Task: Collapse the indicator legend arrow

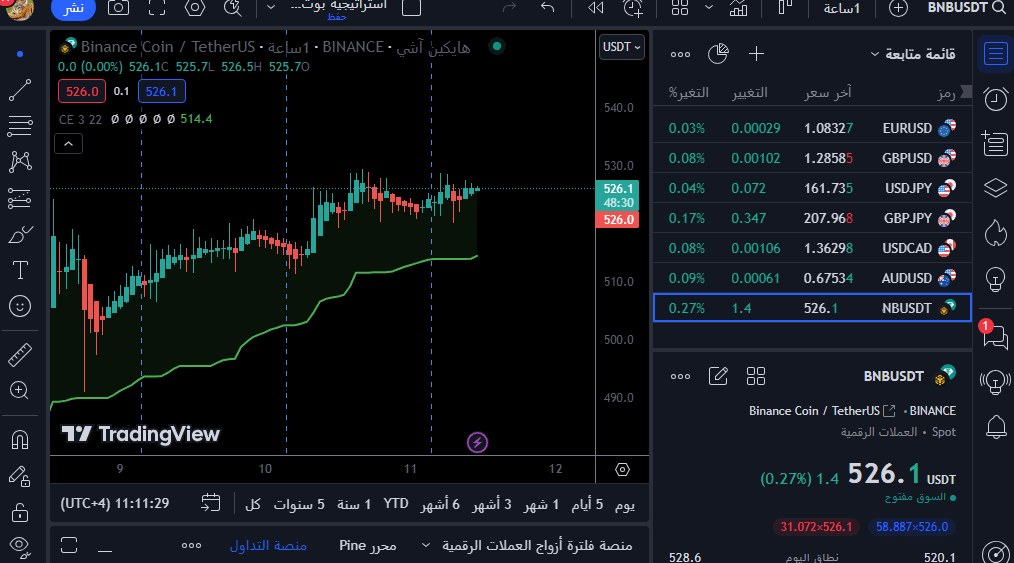Action: (x=69, y=143)
